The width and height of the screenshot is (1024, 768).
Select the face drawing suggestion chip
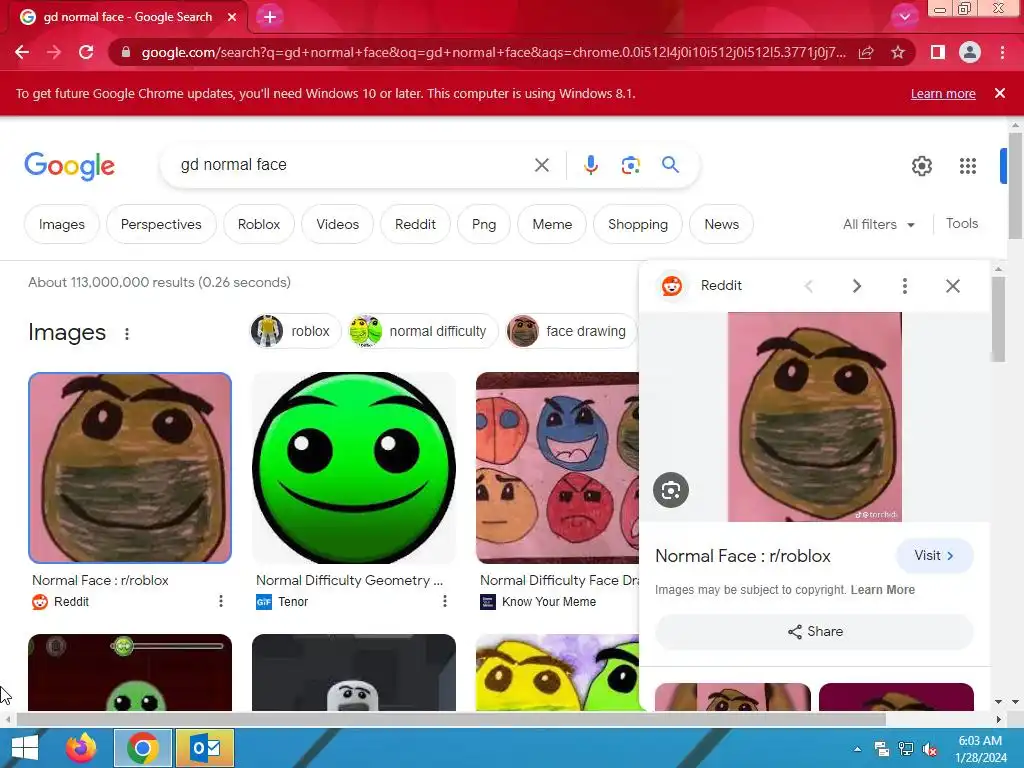pos(571,331)
